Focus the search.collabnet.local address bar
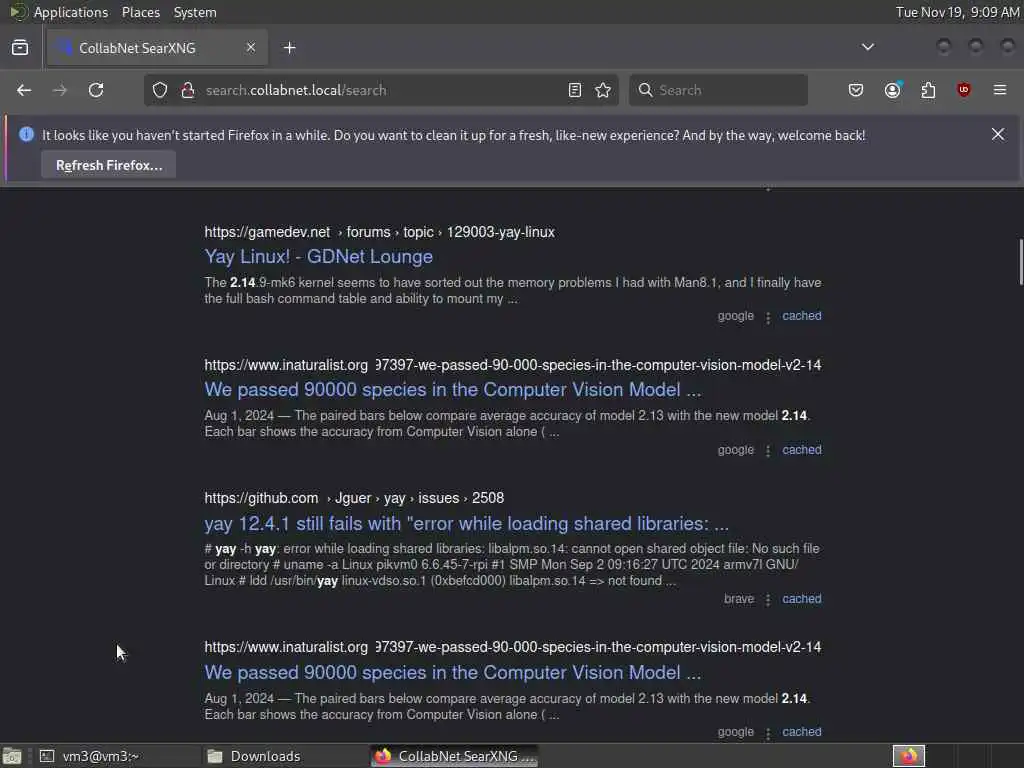This screenshot has height=768, width=1024. [379, 90]
